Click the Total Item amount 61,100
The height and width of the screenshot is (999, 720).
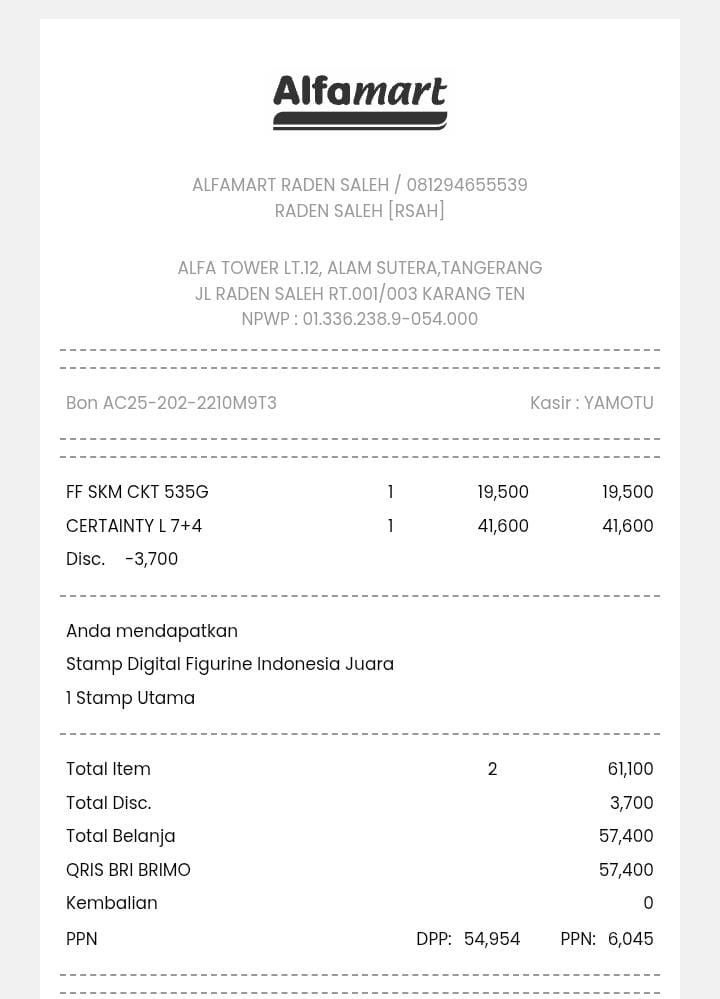pos(630,769)
